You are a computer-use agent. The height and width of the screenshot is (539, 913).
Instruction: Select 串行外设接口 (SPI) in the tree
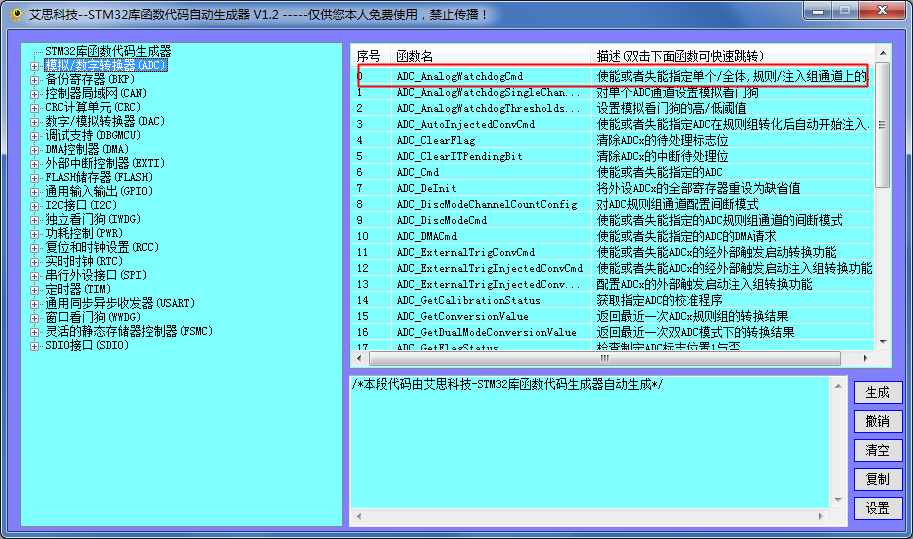[x=96, y=275]
